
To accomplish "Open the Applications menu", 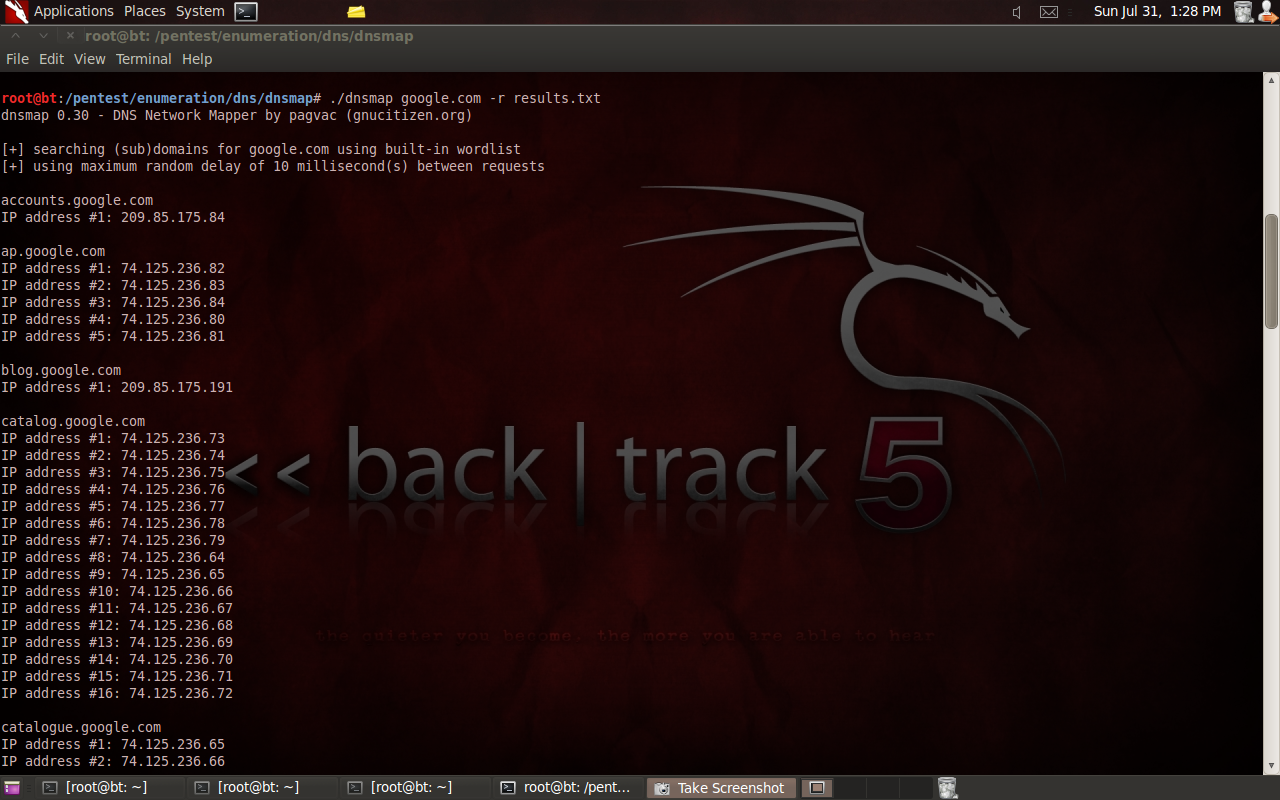I will pos(74,11).
